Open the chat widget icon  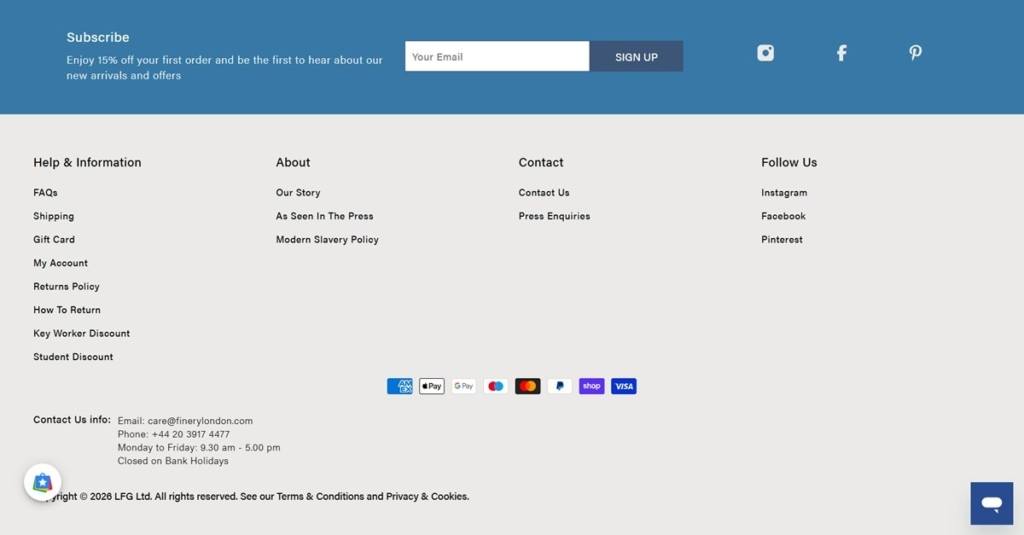991,504
